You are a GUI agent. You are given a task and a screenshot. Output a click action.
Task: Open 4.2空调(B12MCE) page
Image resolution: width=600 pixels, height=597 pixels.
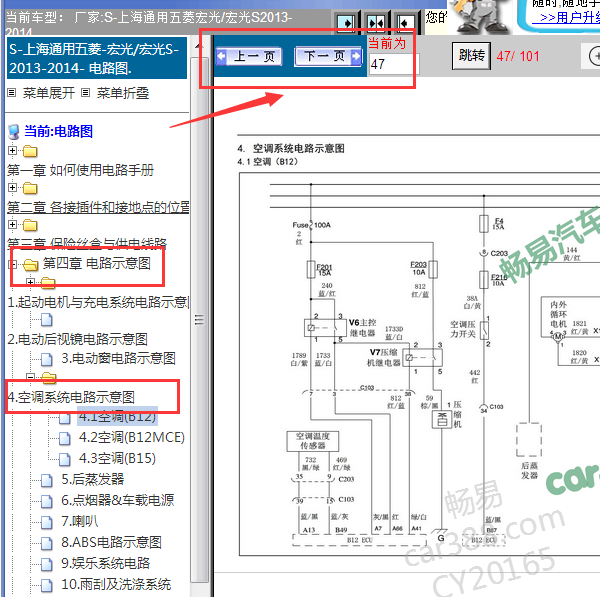[x=132, y=437]
